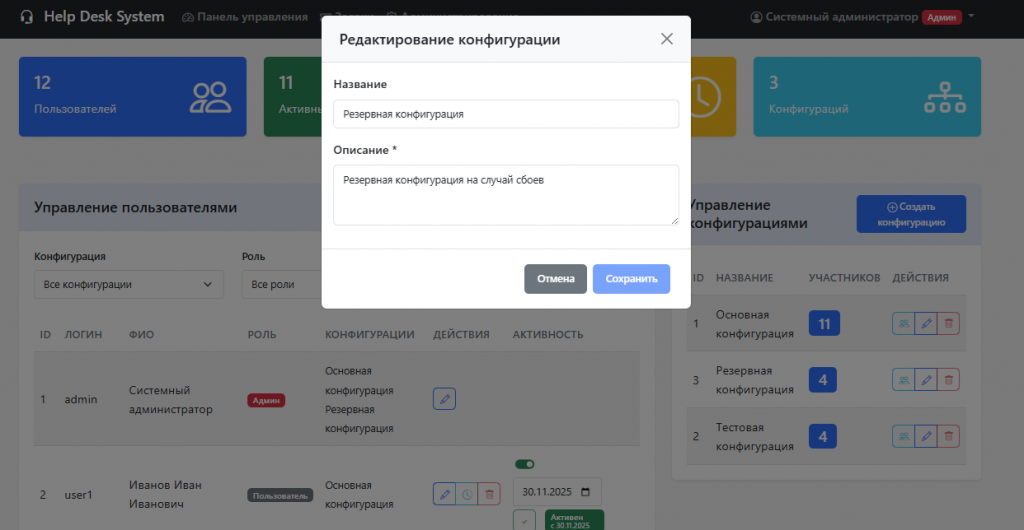Edit the admin user with pencil icon

tap(445, 399)
